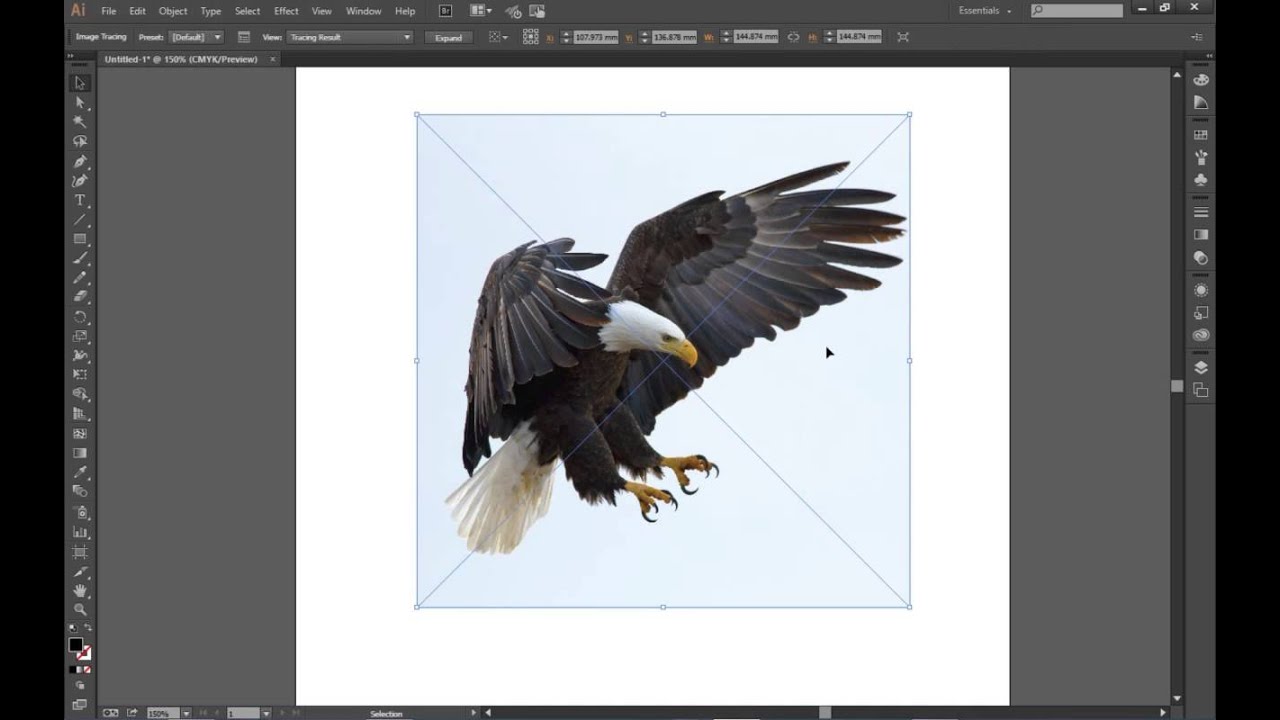Open the Brushes panel
1280x720 pixels.
pyautogui.click(x=1201, y=158)
